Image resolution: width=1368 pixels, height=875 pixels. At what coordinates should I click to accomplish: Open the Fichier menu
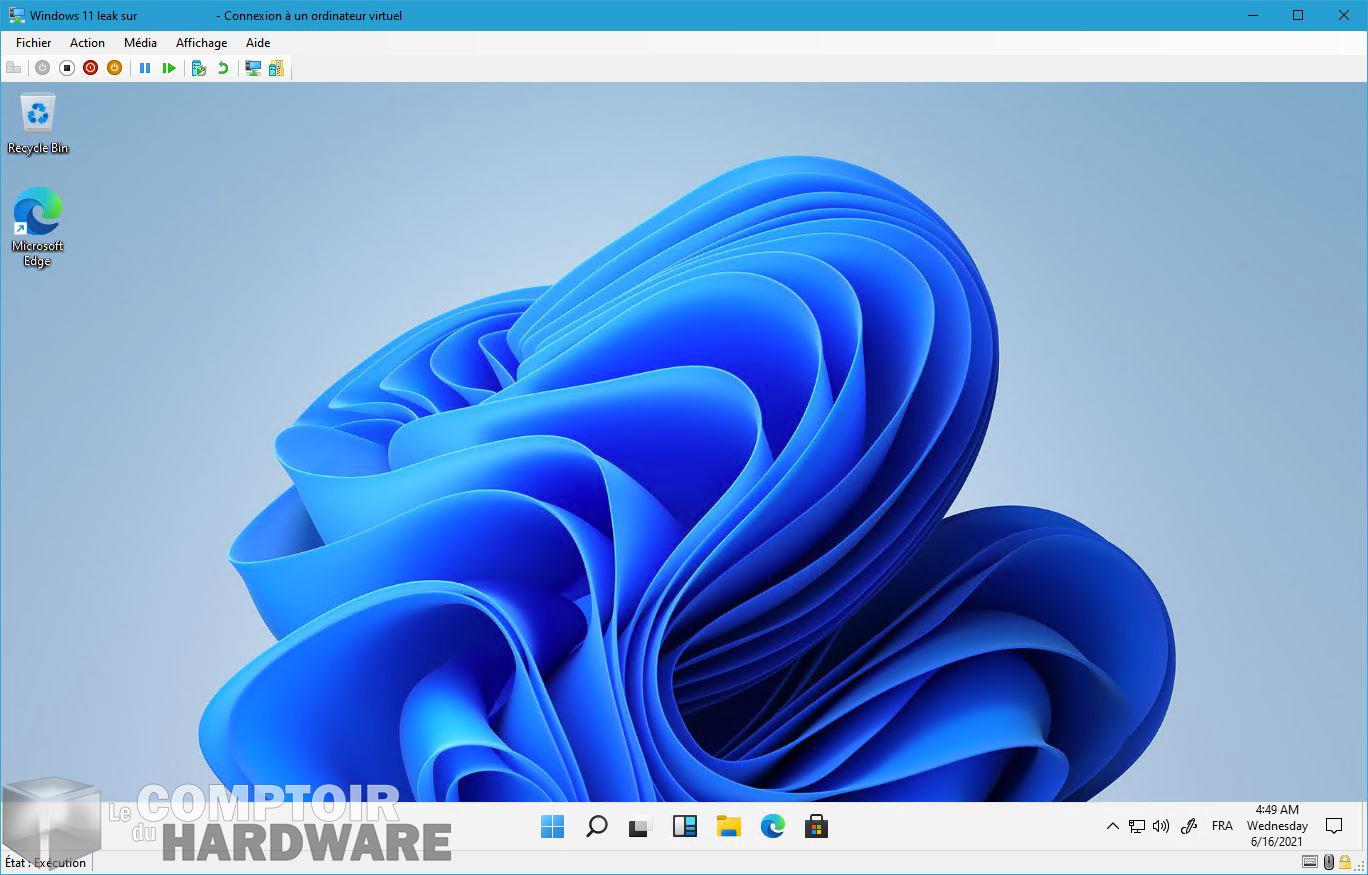point(33,43)
